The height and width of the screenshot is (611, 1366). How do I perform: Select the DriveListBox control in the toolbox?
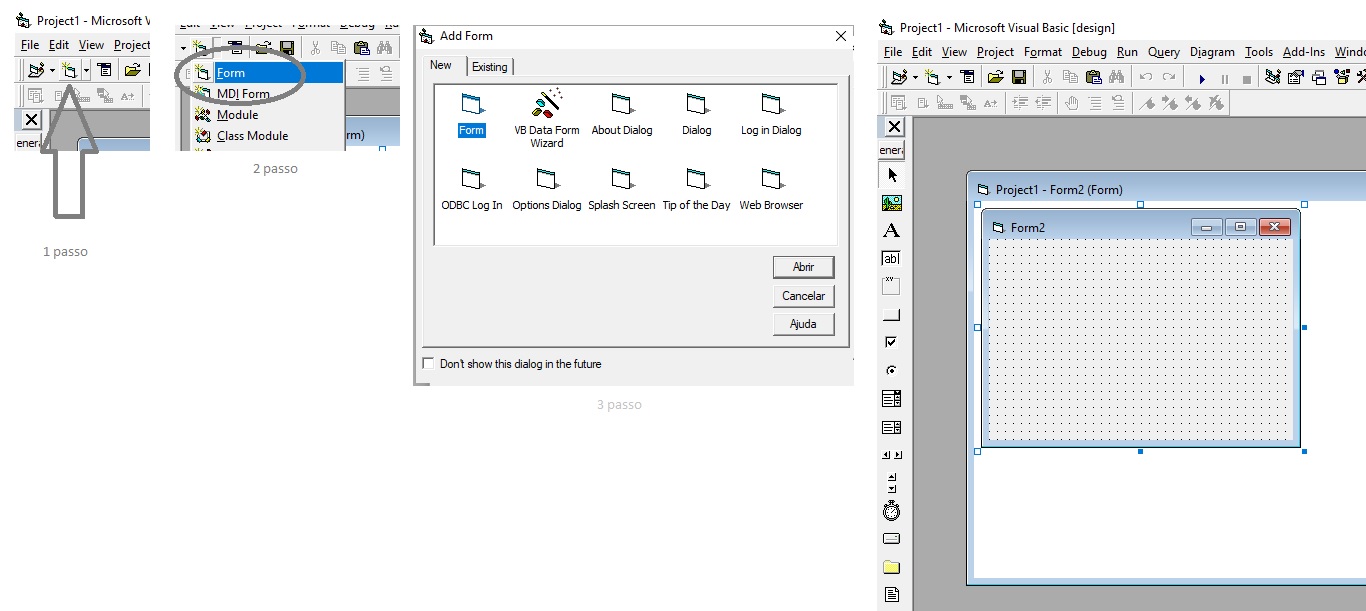click(891, 539)
